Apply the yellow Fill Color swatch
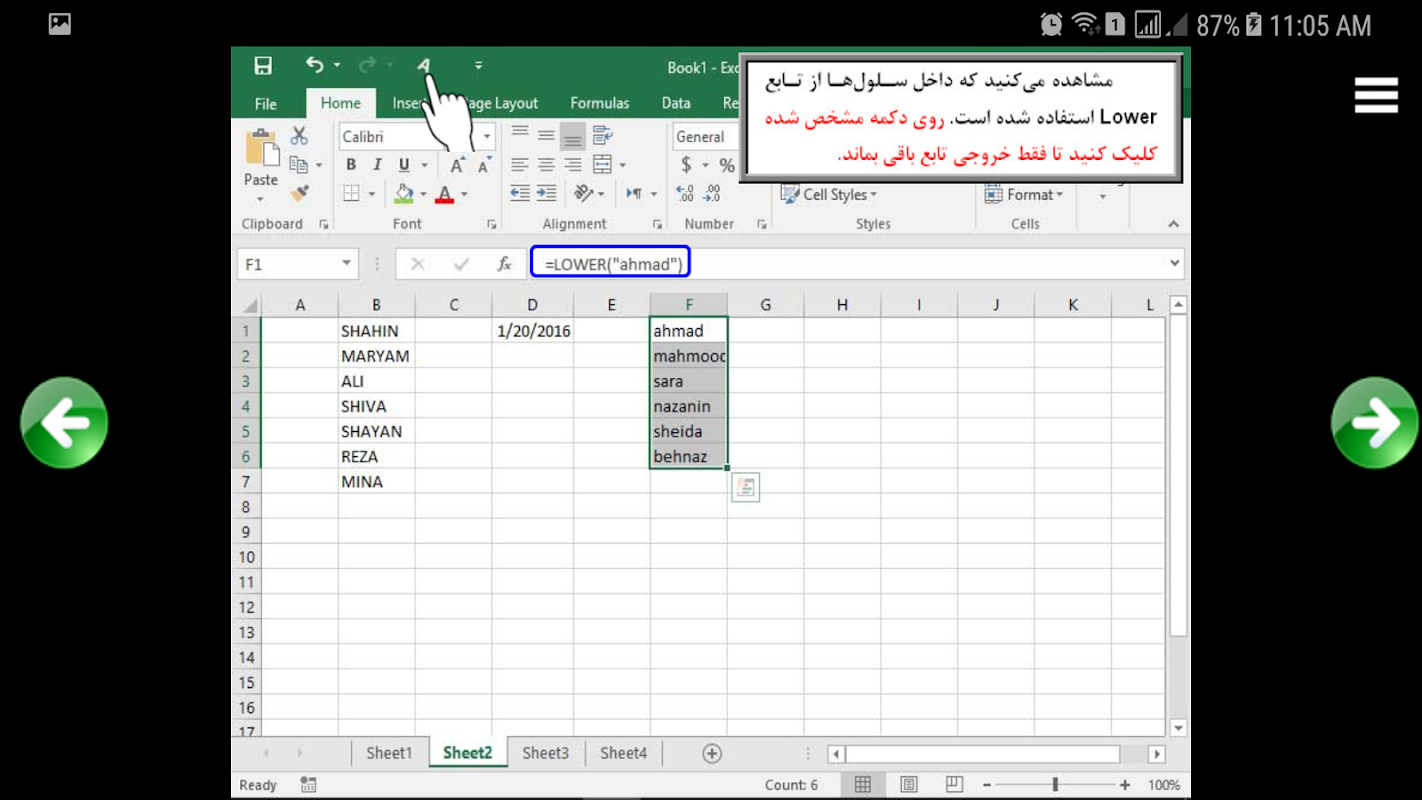 click(404, 193)
